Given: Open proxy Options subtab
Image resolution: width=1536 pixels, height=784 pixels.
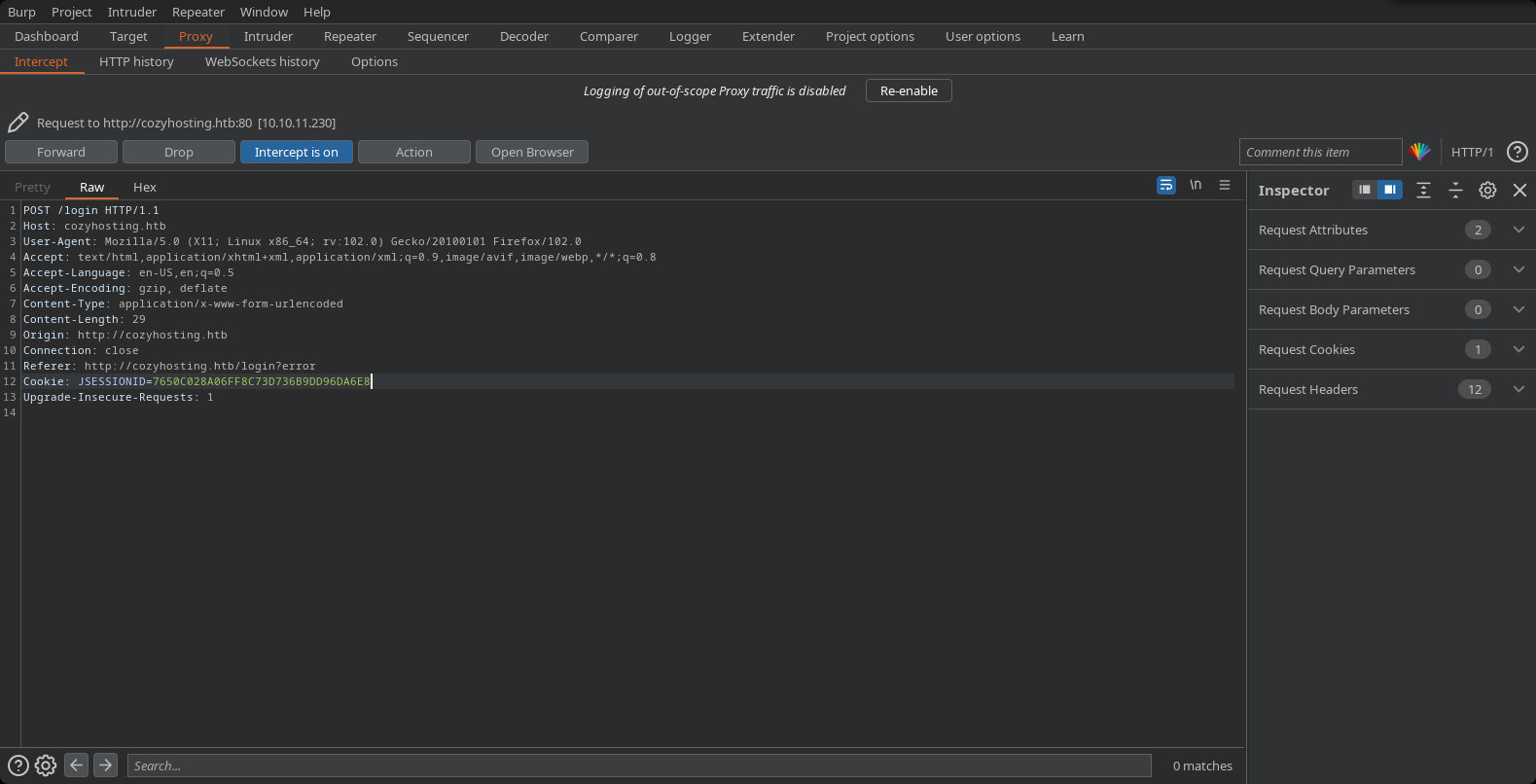Looking at the screenshot, I should point(375,61).
